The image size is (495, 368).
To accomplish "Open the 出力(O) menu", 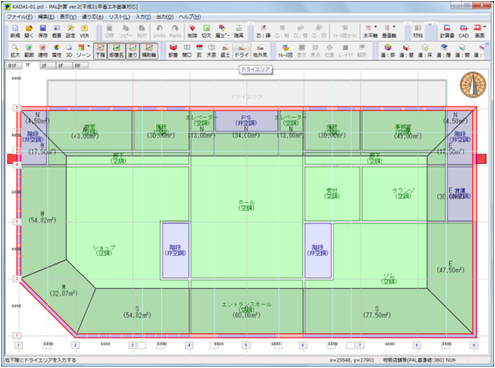I will coord(165,17).
